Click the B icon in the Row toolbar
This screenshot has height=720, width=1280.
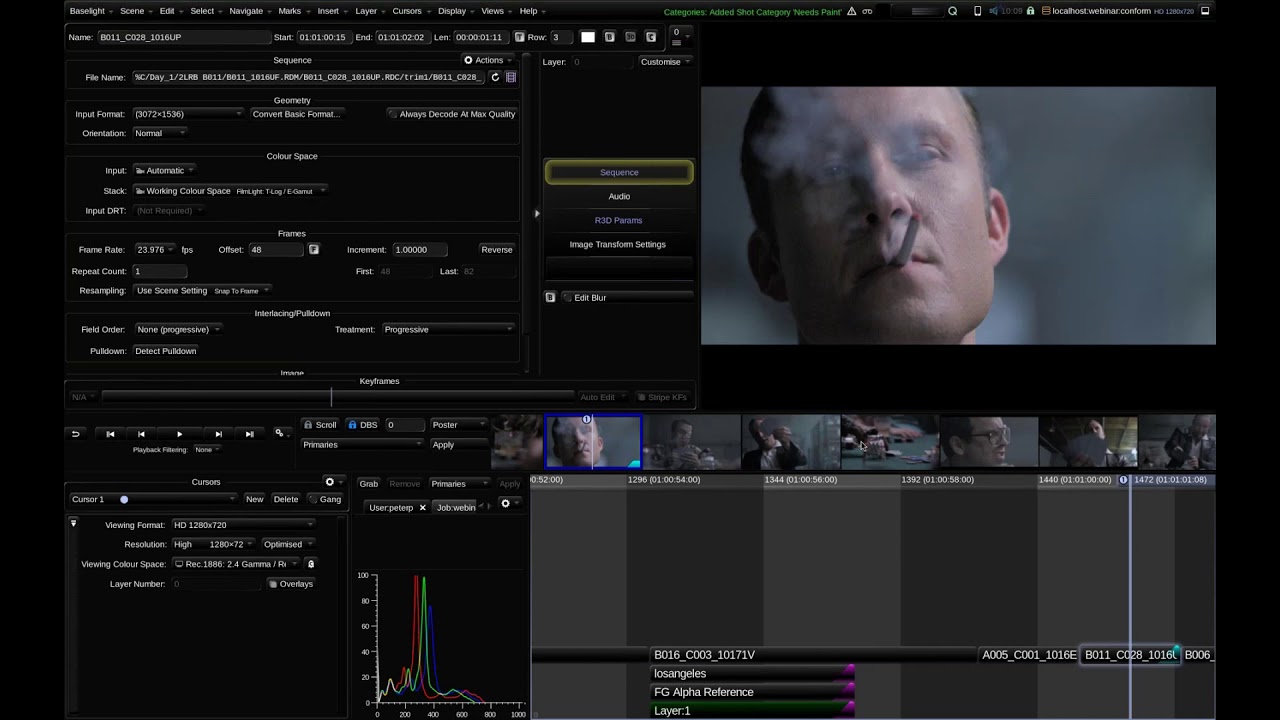point(609,37)
